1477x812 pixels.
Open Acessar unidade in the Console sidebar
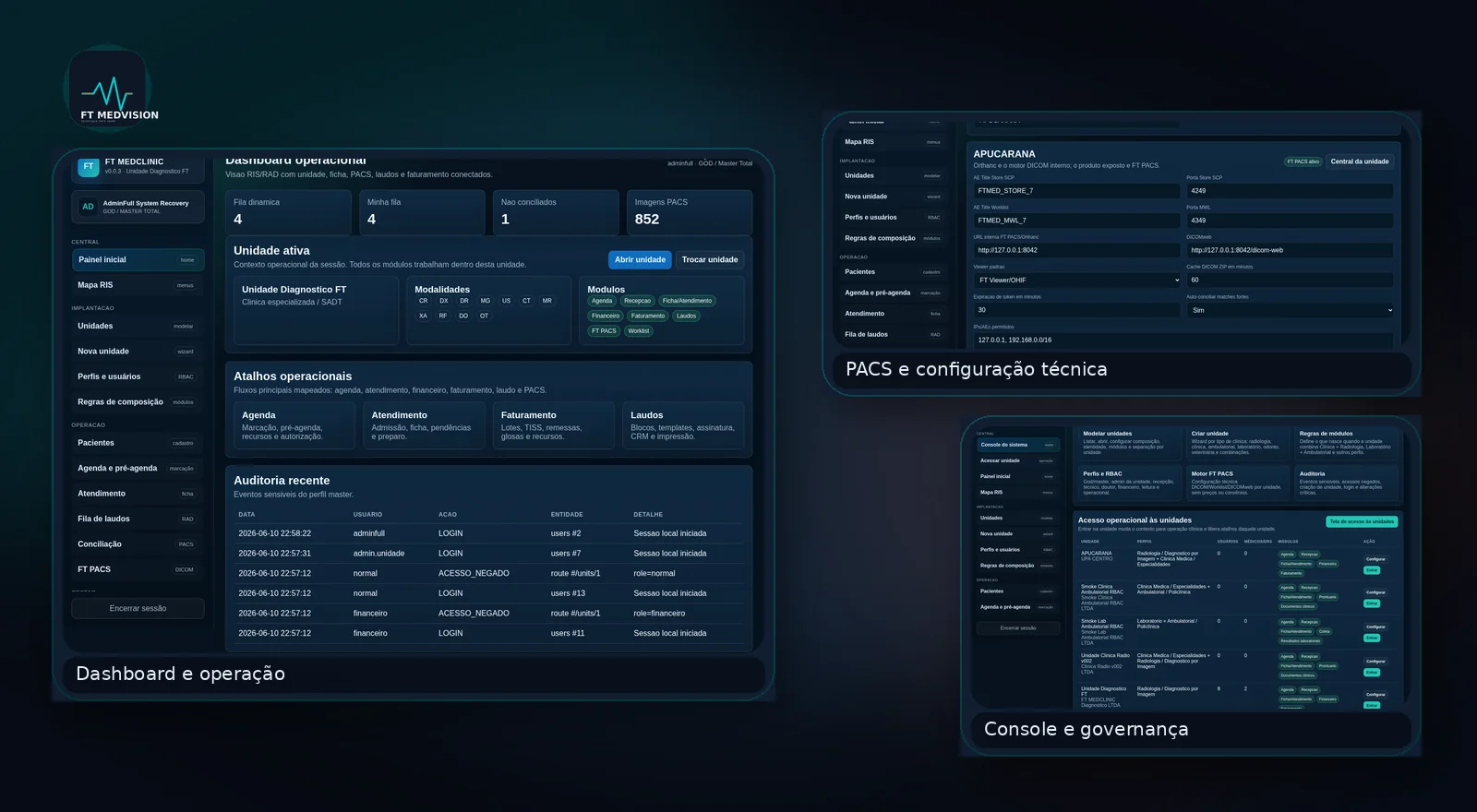1017,460
